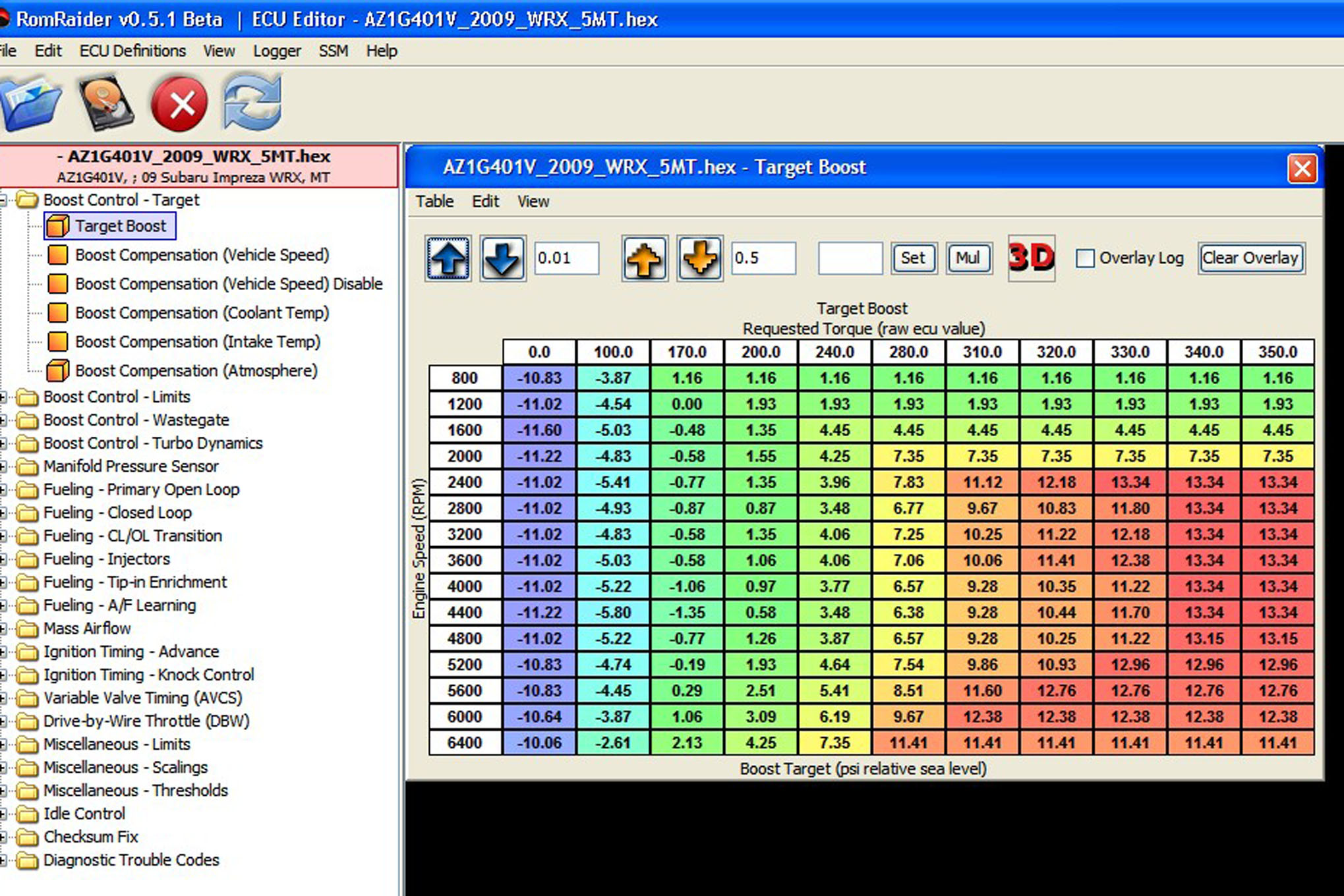Refresh ROM with blue arrows icon
This screenshot has width=1344, height=896.
pyautogui.click(x=252, y=102)
